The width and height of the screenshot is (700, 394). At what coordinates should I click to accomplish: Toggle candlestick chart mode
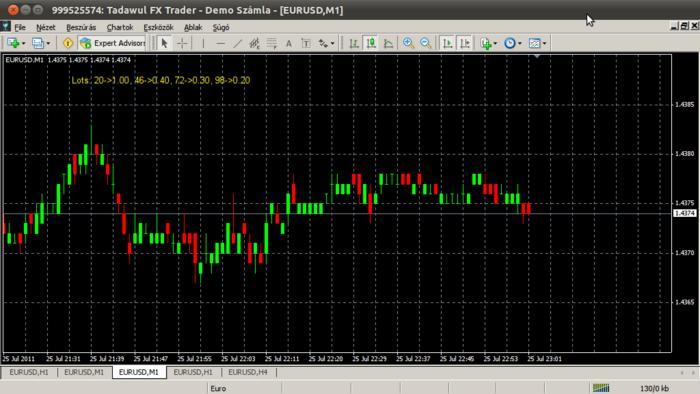[371, 43]
